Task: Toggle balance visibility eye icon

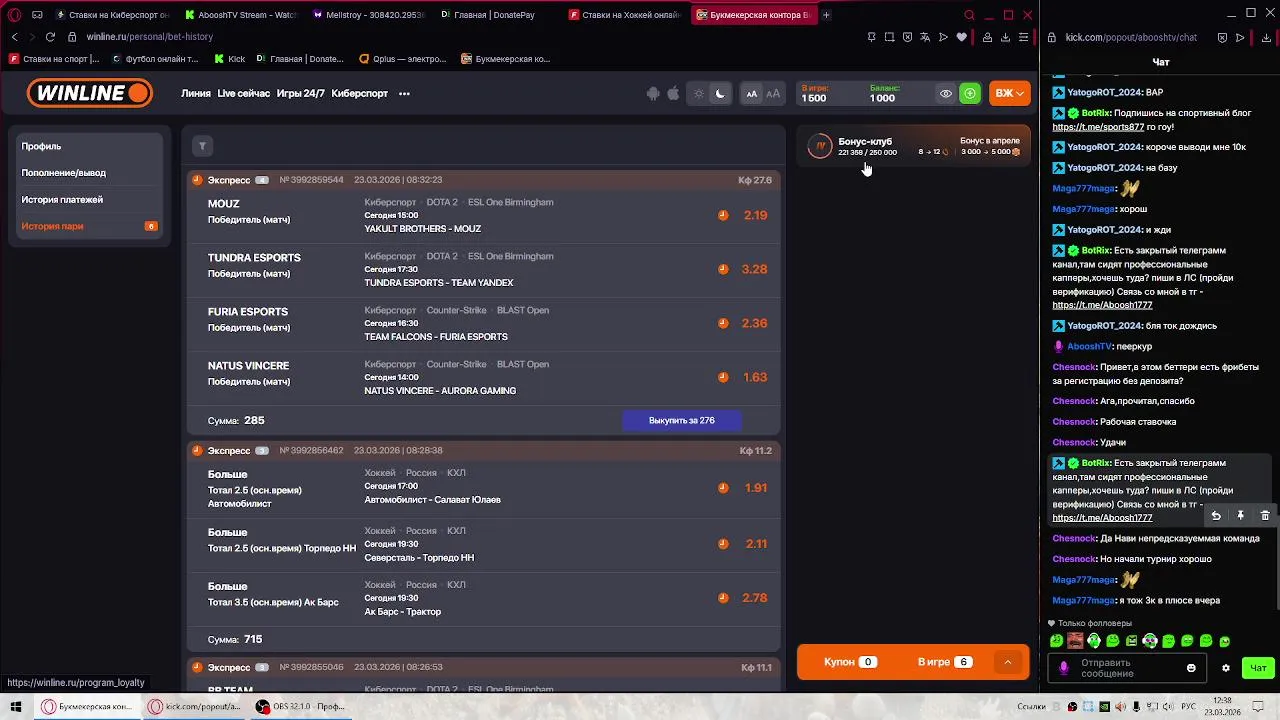Action: (x=945, y=94)
